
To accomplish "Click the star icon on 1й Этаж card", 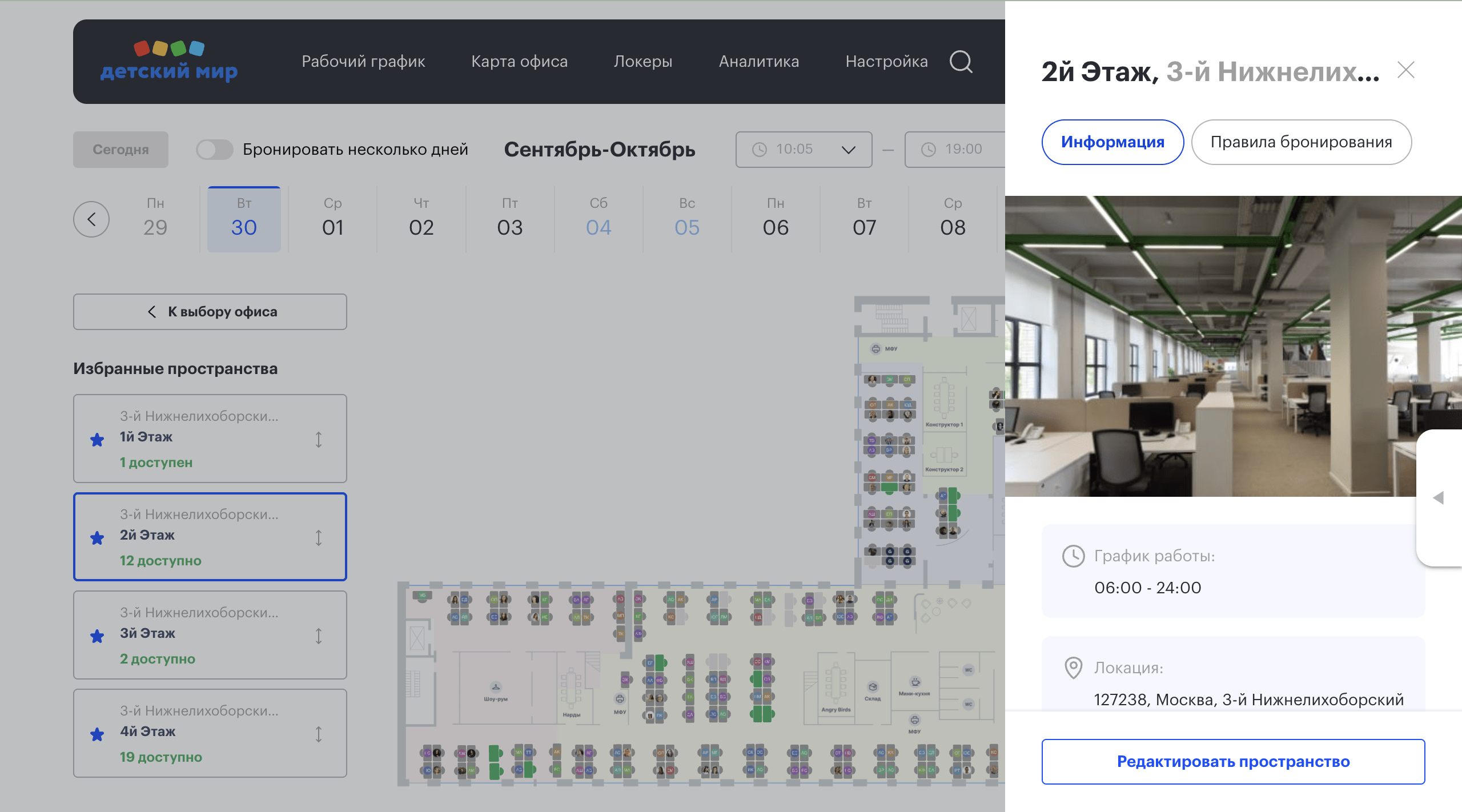I will pos(97,440).
